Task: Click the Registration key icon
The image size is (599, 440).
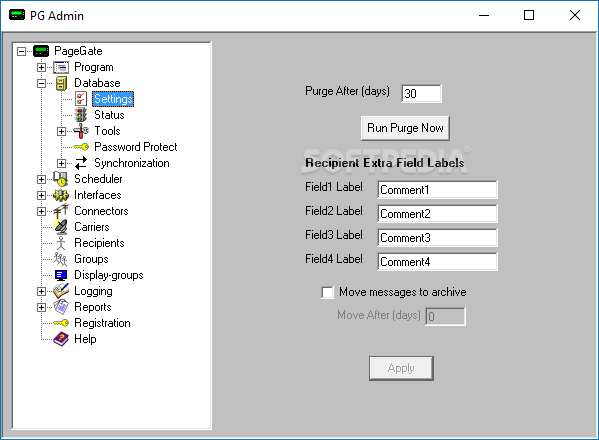Action: click(61, 323)
